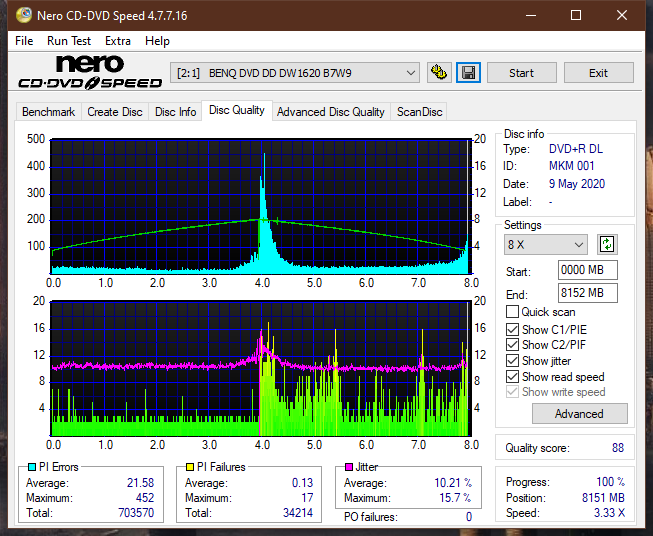The width and height of the screenshot is (653, 536).
Task: Click the cyan PI Errors legend swatch
Action: 31,467
